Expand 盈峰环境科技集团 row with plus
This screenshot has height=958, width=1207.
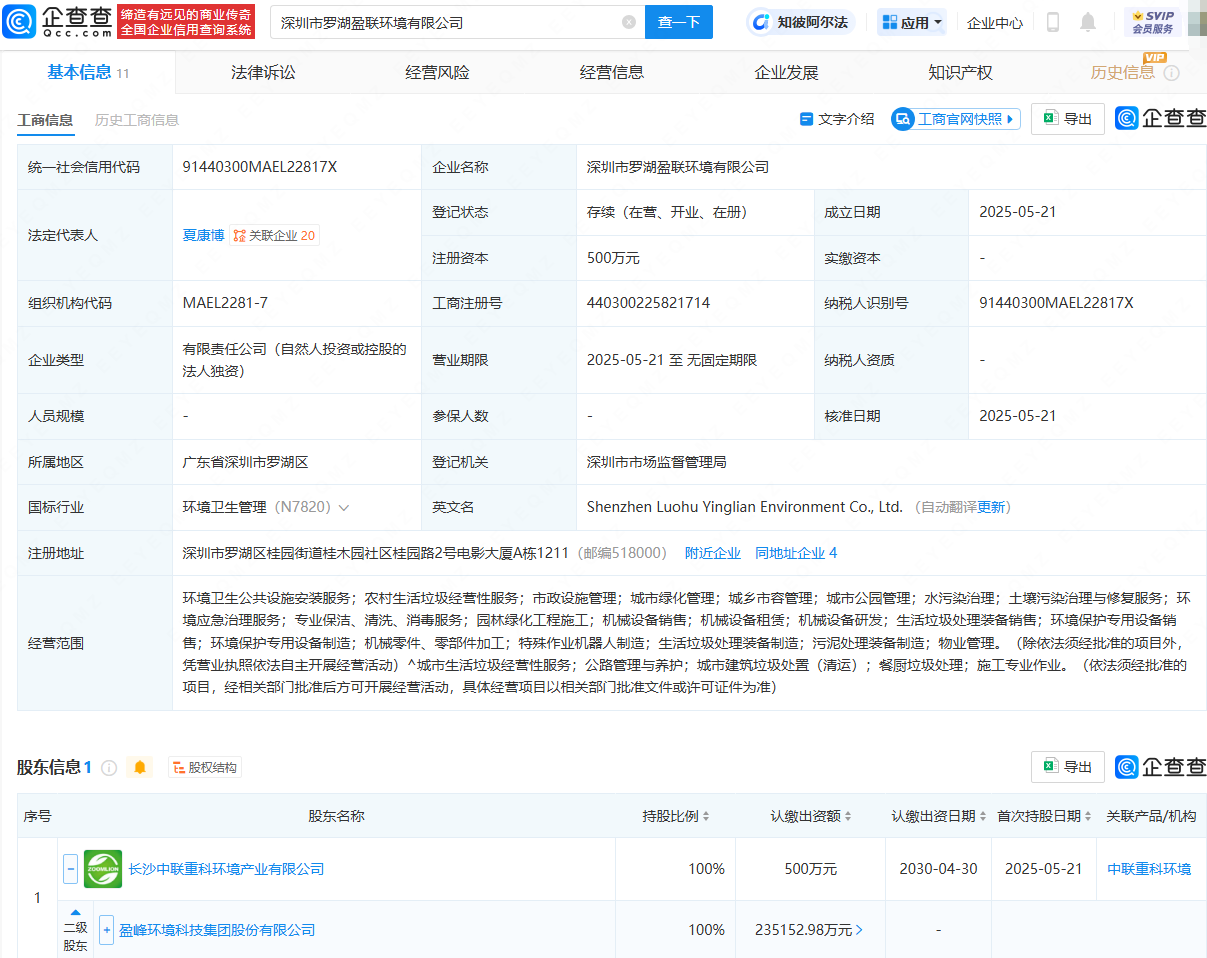click(106, 930)
